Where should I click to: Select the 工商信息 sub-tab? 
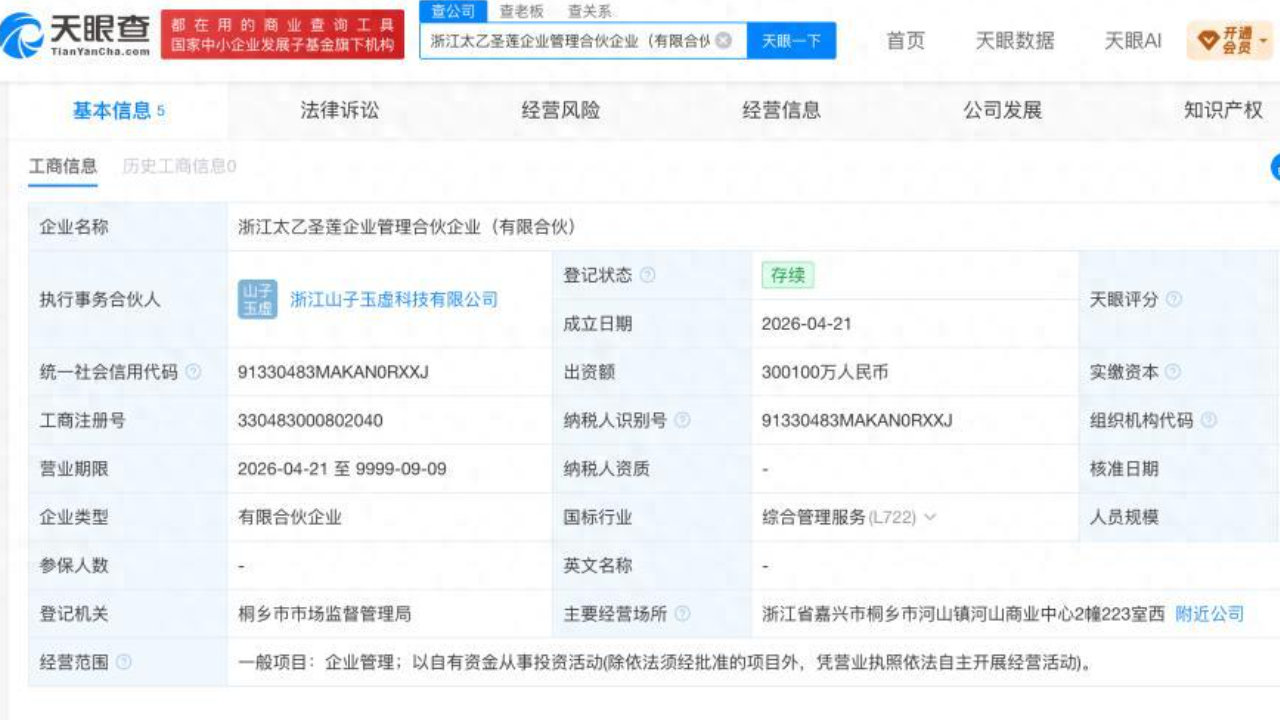(63, 166)
